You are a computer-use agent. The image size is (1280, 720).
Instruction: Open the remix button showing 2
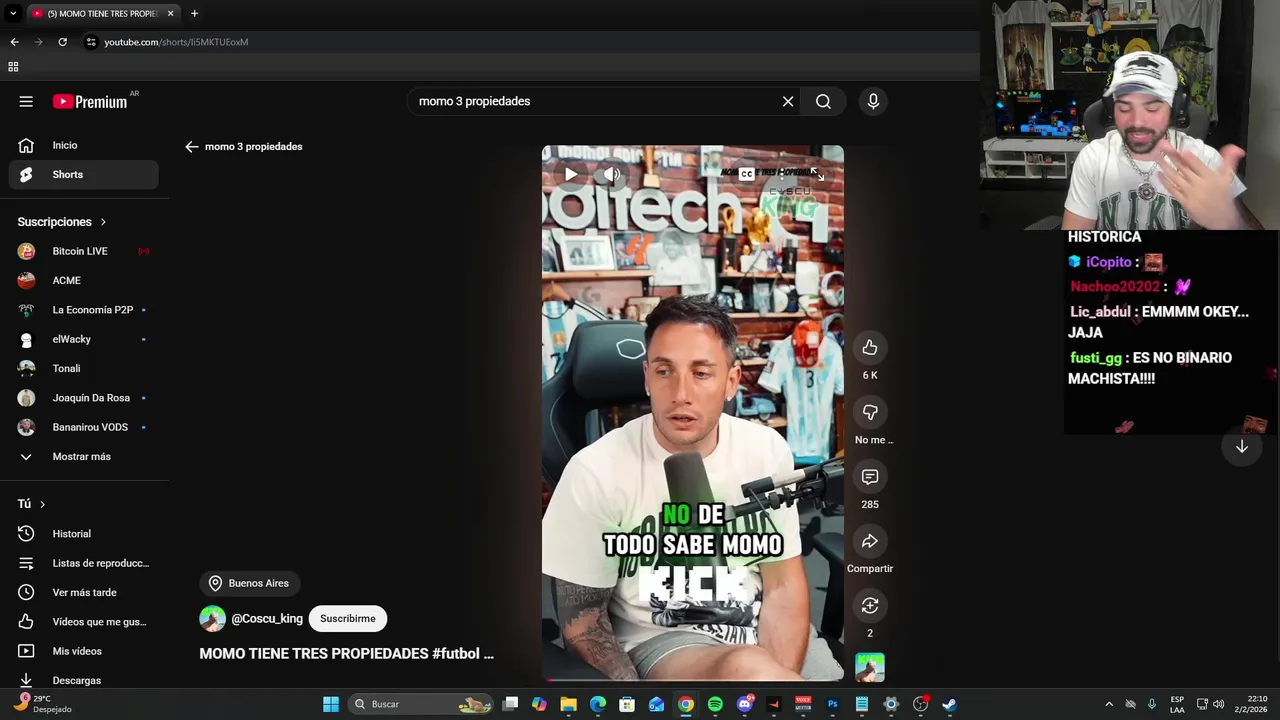click(x=870, y=606)
